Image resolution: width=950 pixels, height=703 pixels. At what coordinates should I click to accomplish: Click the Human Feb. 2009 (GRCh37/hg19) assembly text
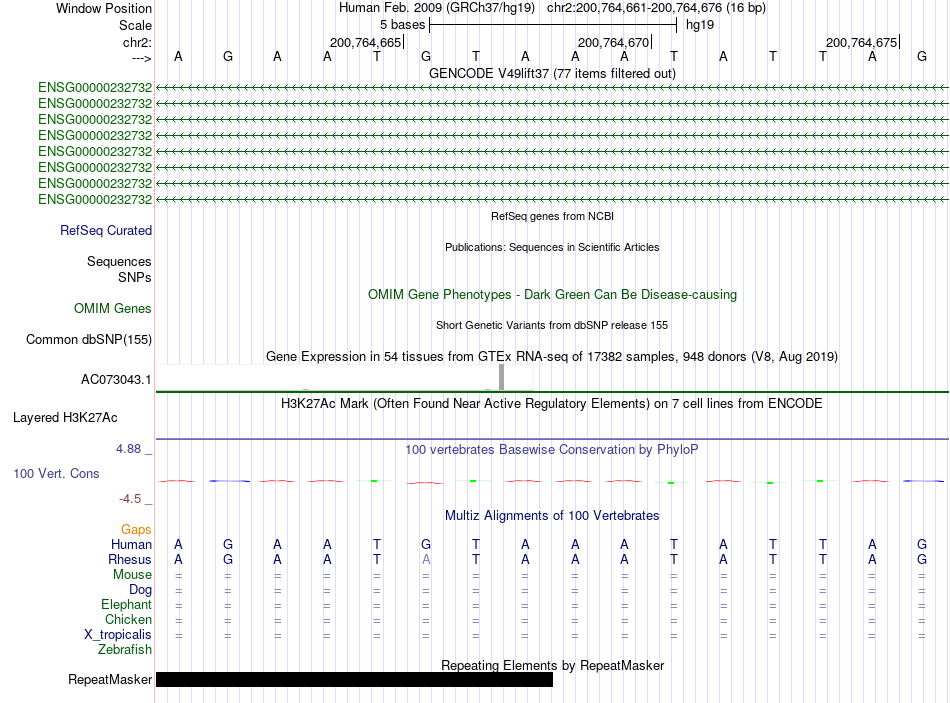tap(437, 8)
